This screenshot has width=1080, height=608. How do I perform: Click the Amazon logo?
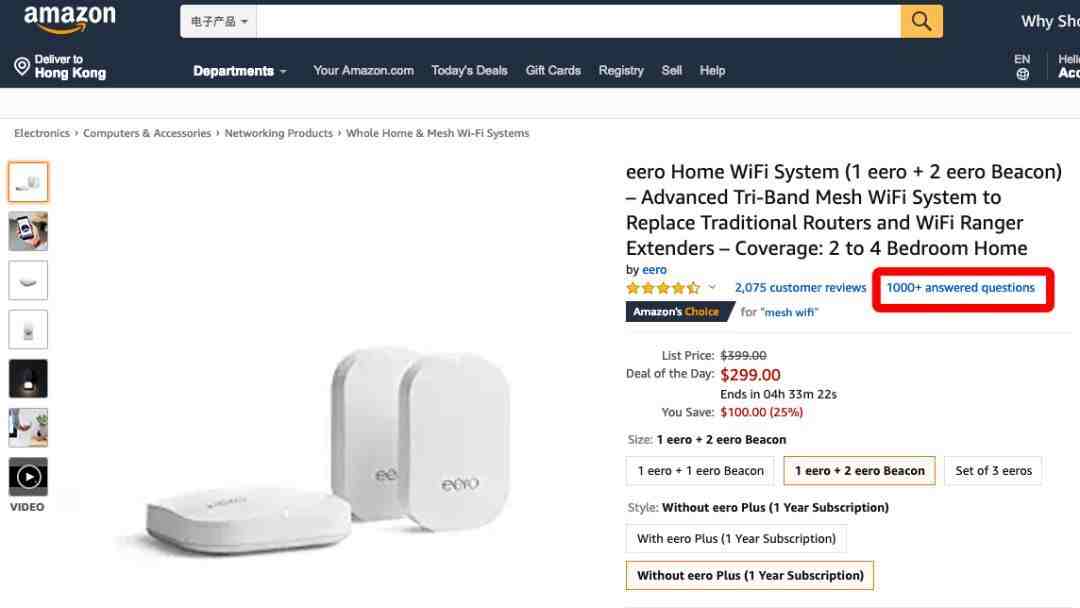coord(69,19)
